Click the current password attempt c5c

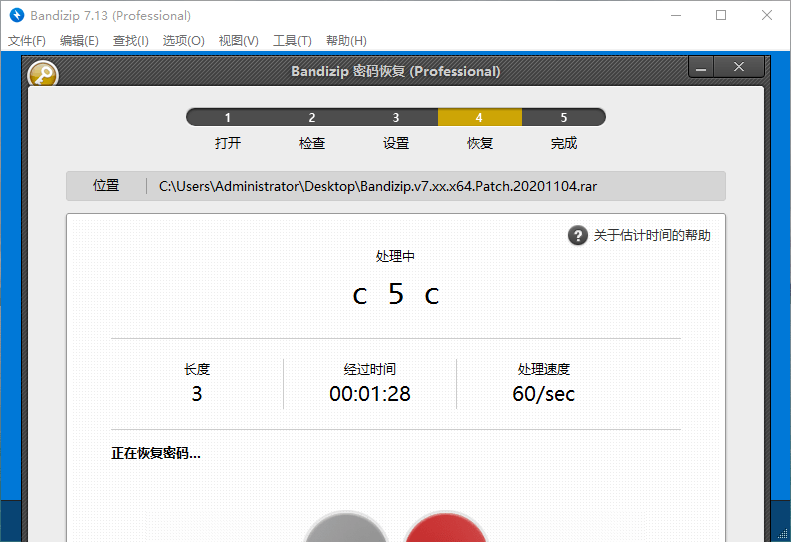click(396, 294)
